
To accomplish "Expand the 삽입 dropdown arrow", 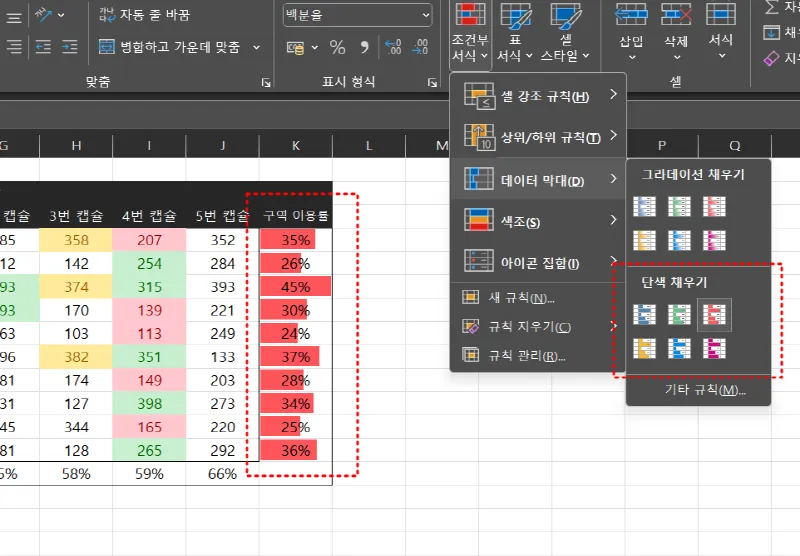I will pos(632,57).
